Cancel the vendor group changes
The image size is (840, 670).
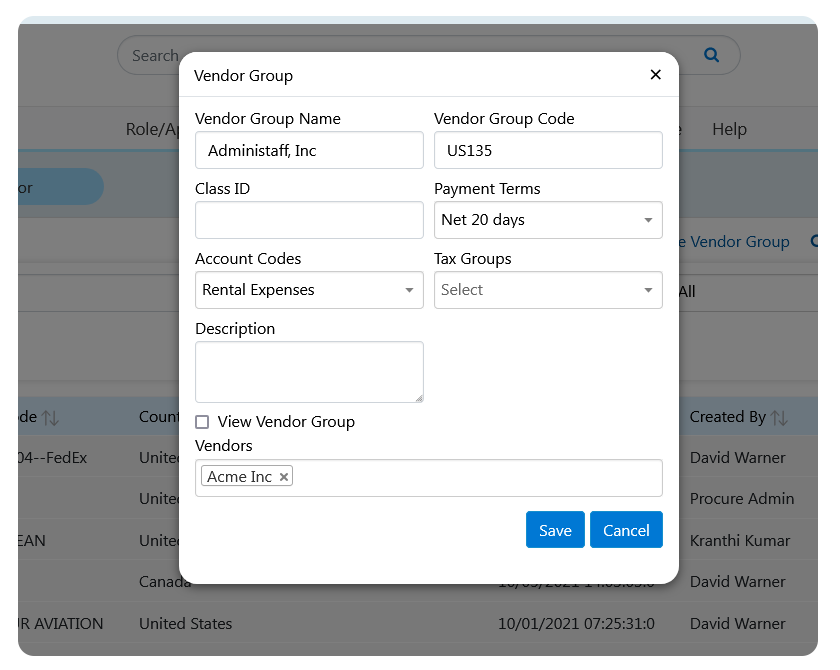coord(626,530)
